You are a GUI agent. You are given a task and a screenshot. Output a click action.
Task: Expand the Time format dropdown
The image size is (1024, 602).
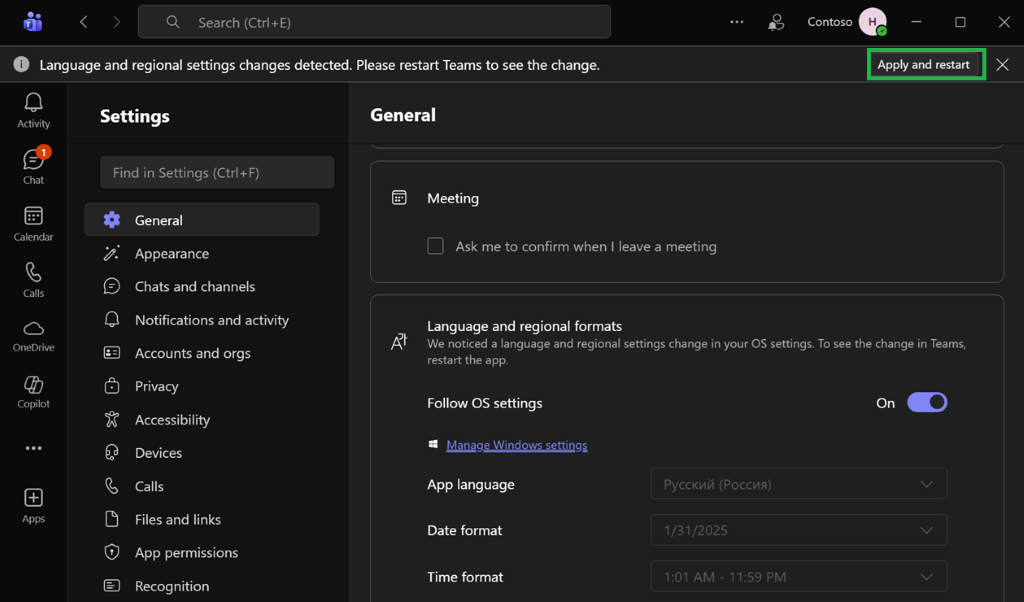pyautogui.click(x=799, y=577)
